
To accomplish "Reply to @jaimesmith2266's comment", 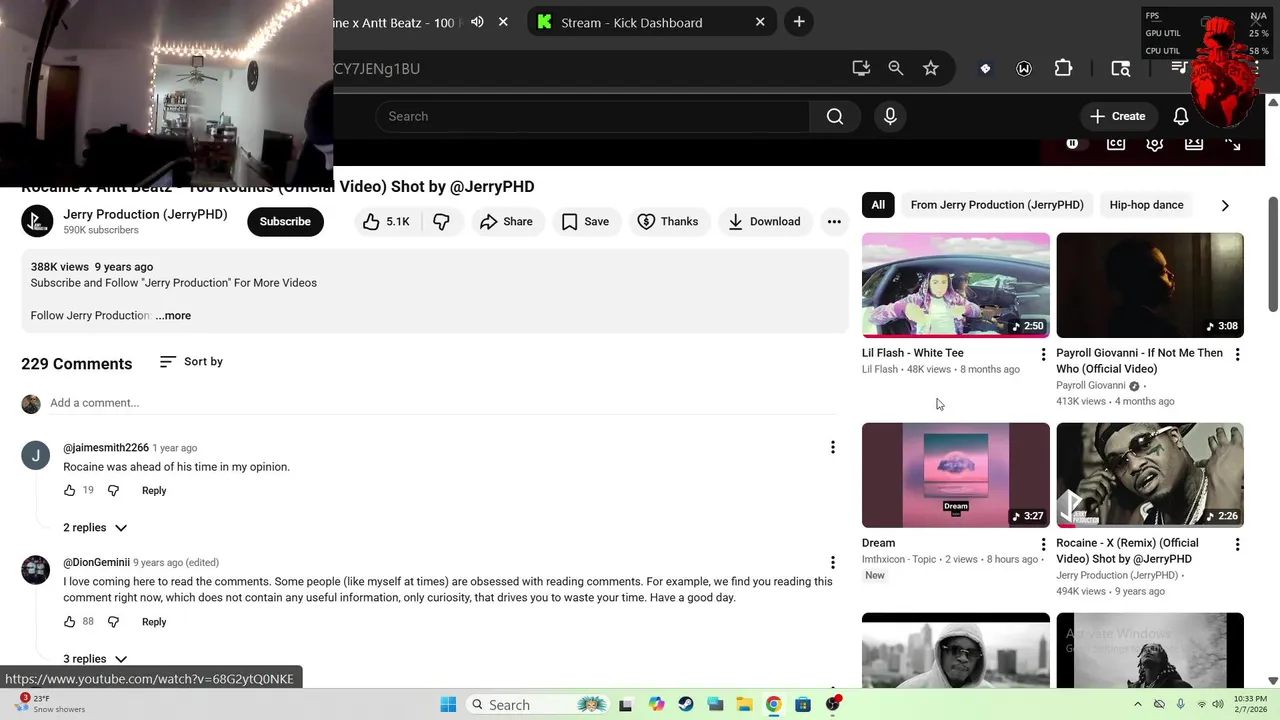I will 154,491.
